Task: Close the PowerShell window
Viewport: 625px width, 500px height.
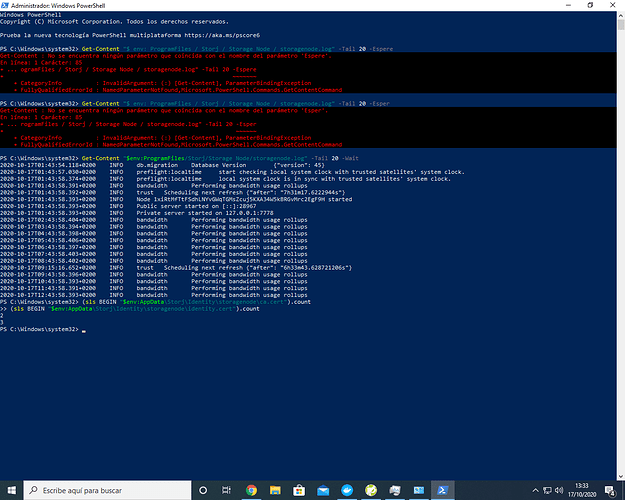Action: [615, 4]
